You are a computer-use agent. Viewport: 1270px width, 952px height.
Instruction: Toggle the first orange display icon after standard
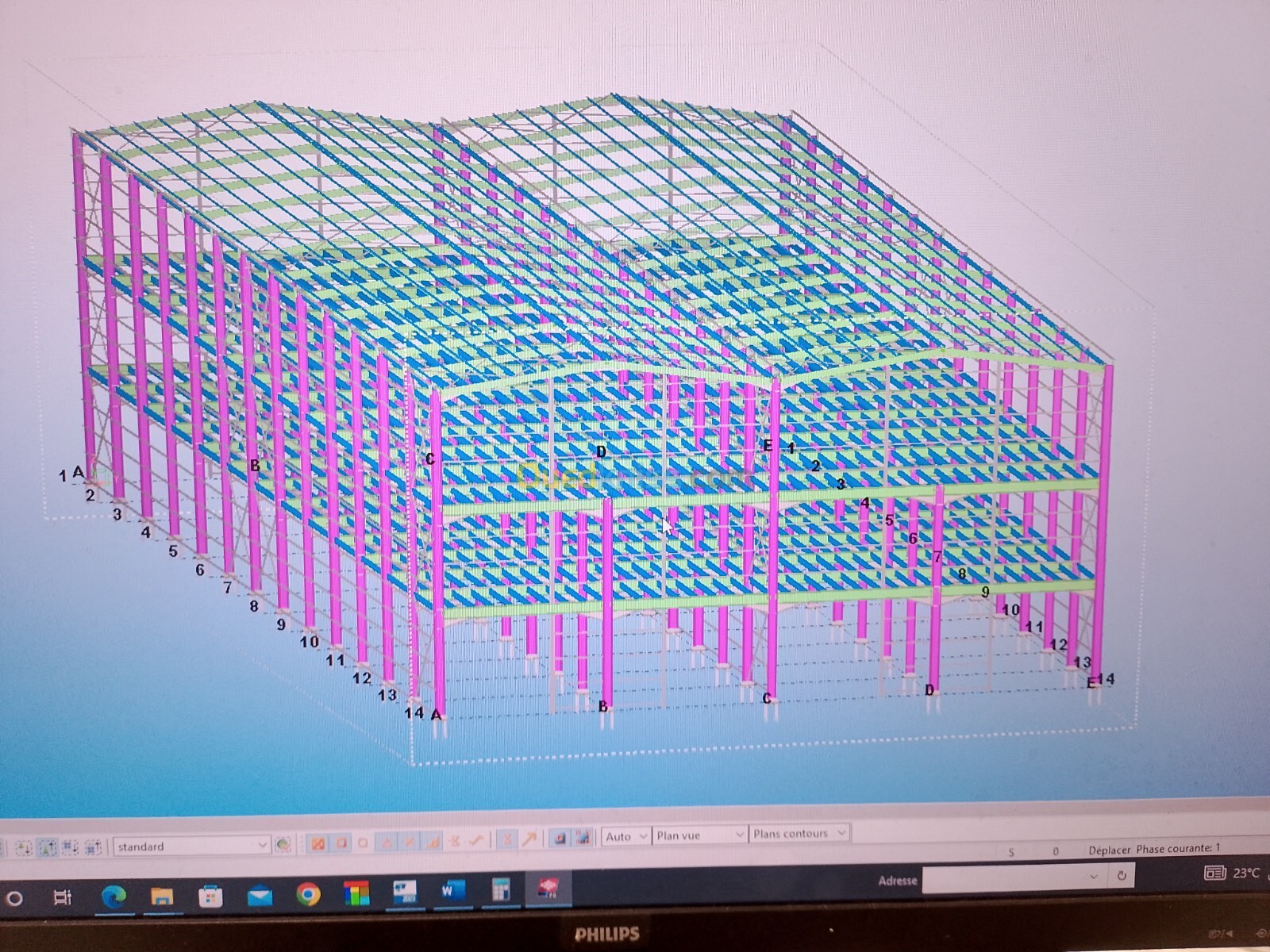pos(317,843)
